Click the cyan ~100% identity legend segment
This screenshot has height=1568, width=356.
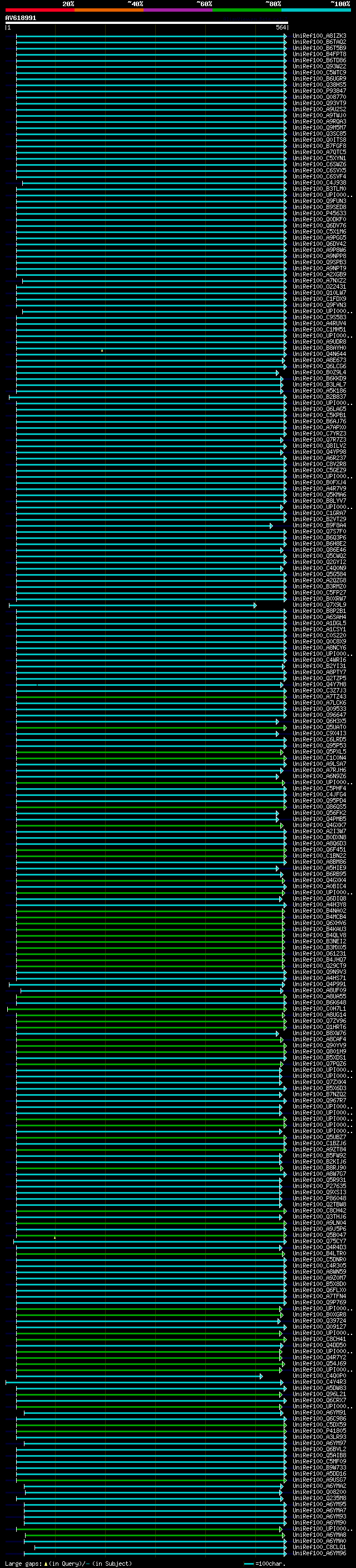point(316,10)
